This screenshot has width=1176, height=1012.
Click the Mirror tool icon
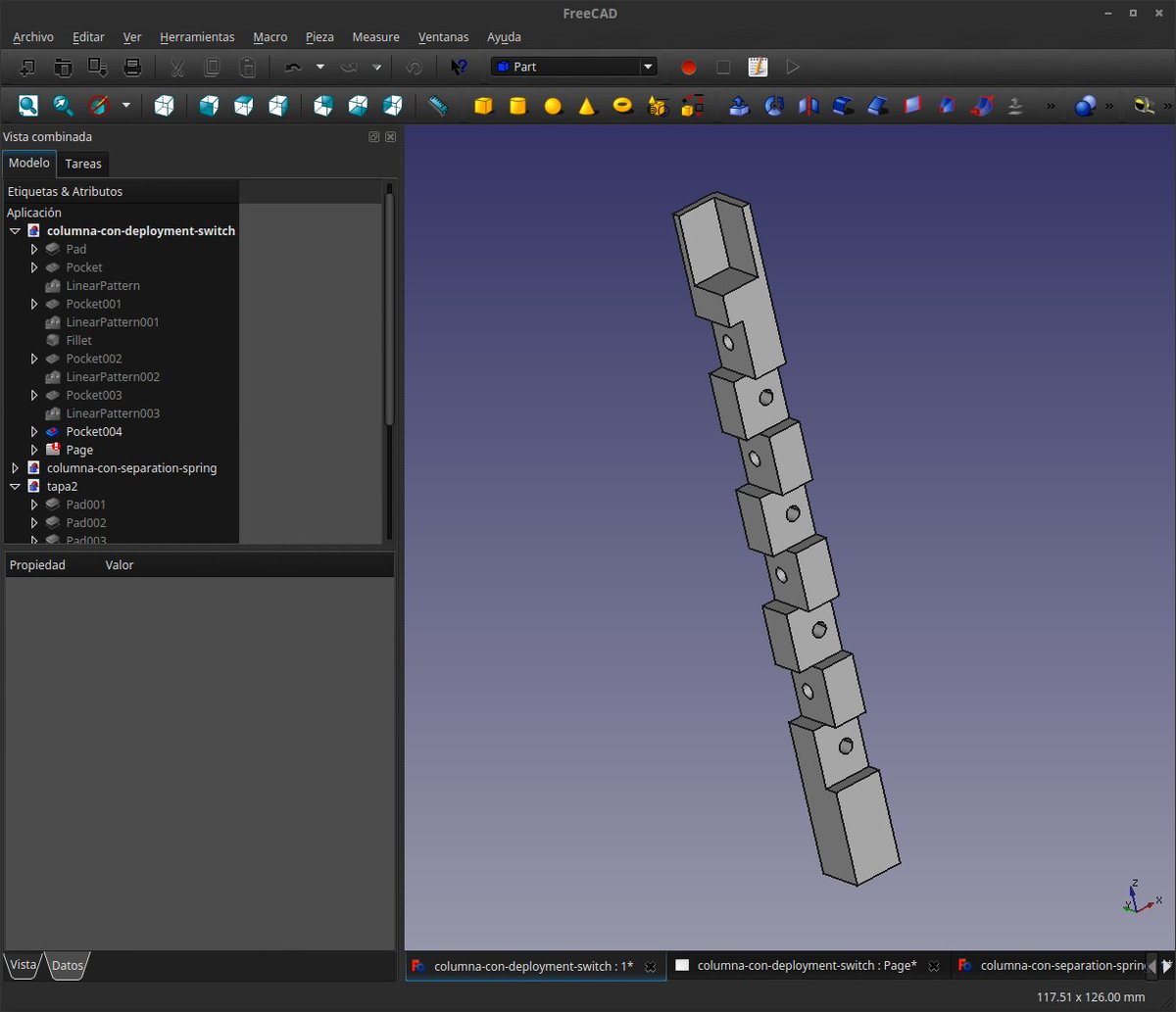pos(808,105)
